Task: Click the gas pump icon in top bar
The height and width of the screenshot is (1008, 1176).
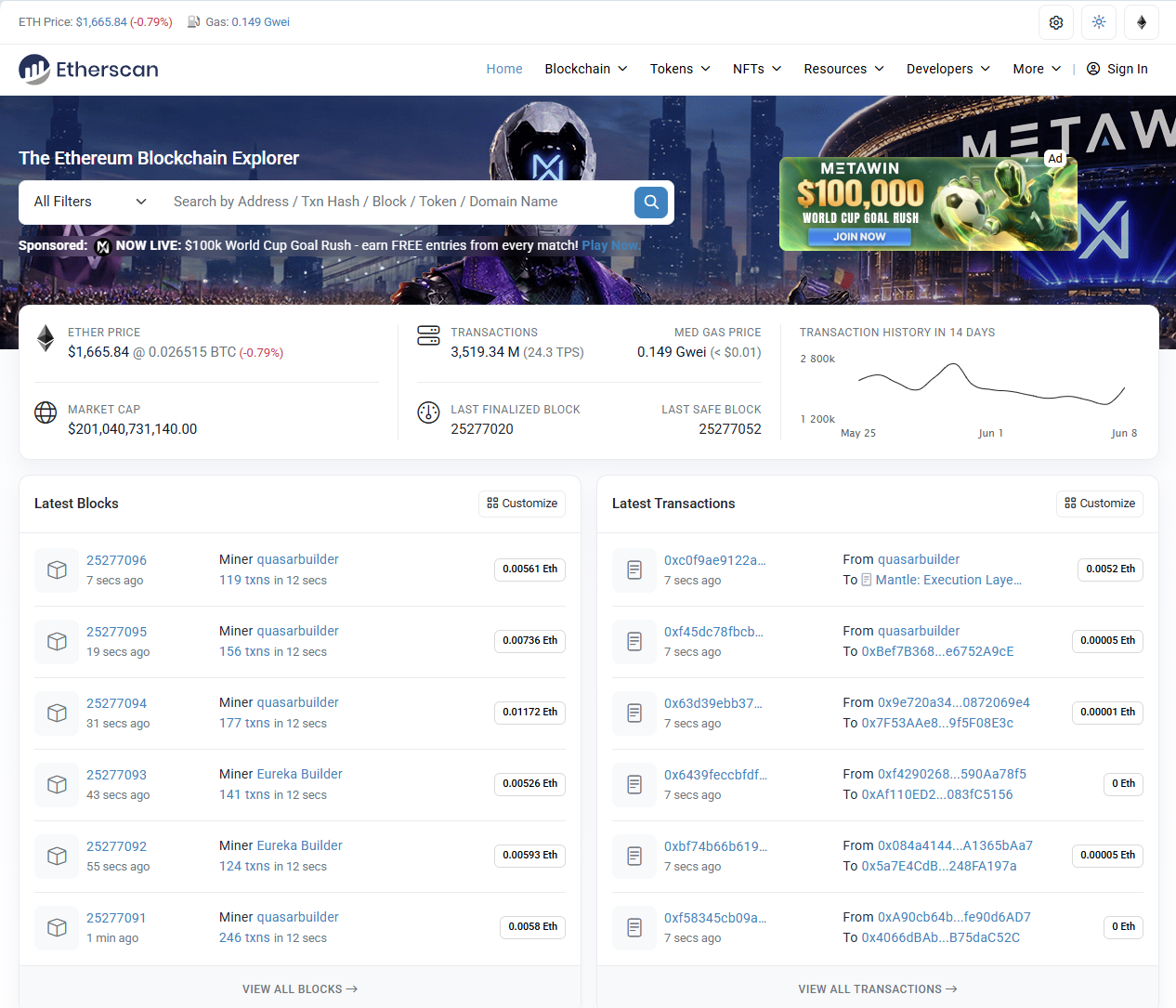Action: click(x=193, y=21)
